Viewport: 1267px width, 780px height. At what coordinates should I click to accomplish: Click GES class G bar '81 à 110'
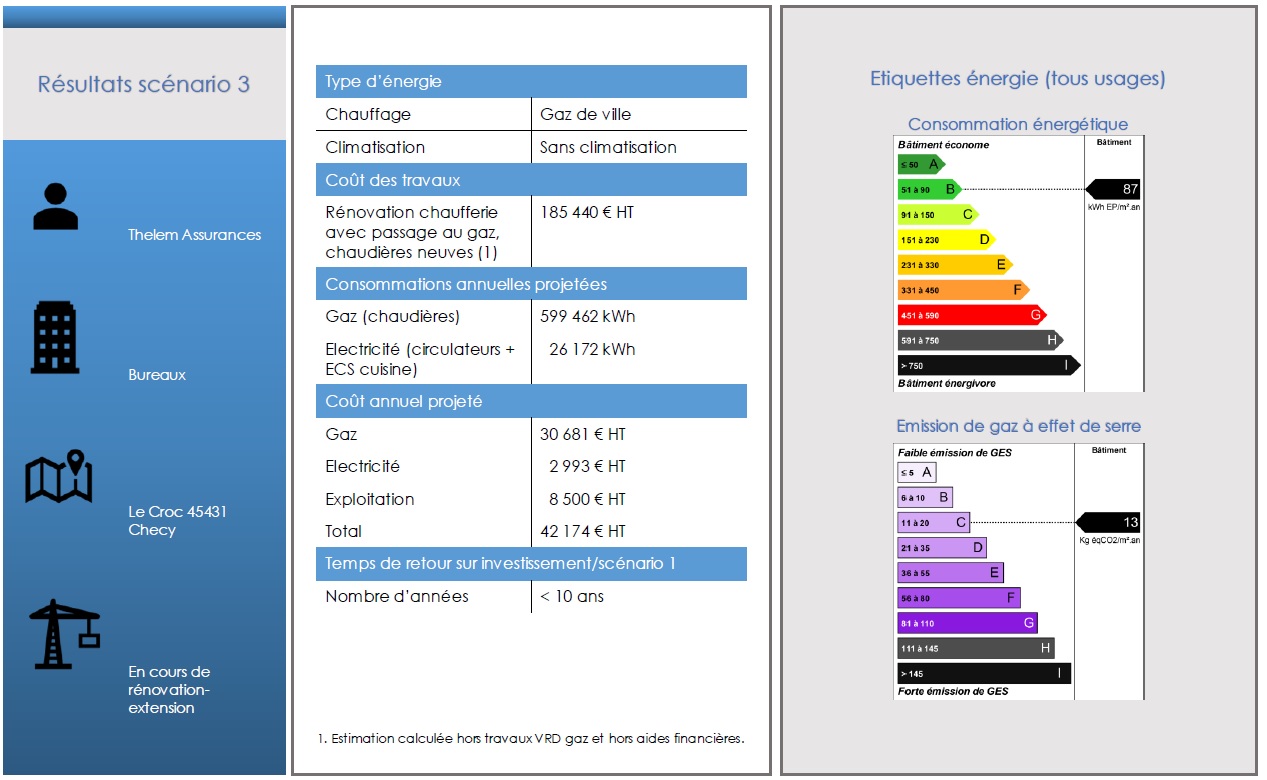968,623
